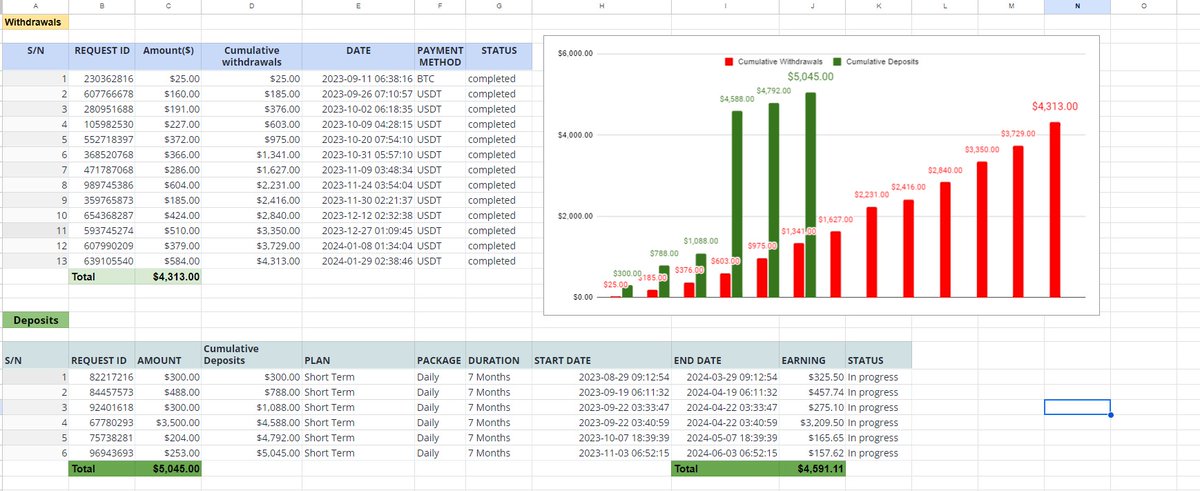Viewport: 1200px width, 491px height.
Task: Click the red bar labeled $2,231.00
Action: [x=872, y=252]
